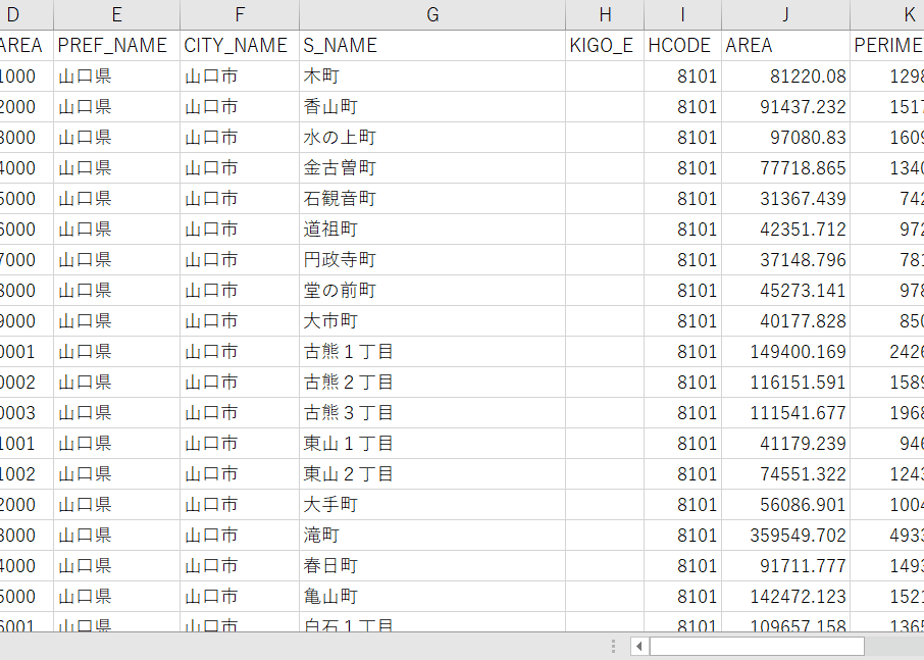The height and width of the screenshot is (660, 924).
Task: Click the area value 359549.702
Action: coord(786,536)
